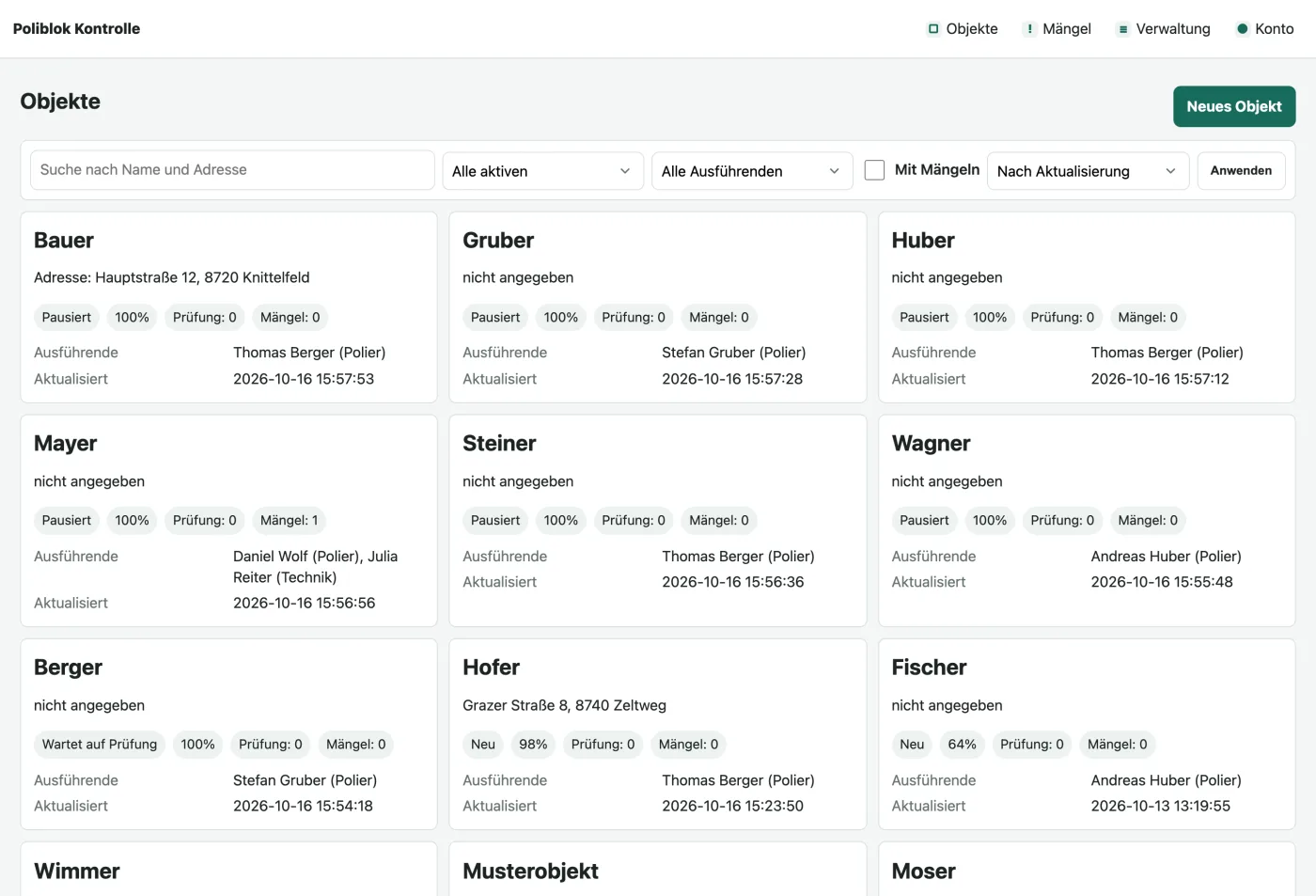Click the Verwaltung list icon in navigation
The image size is (1316, 896).
(1123, 29)
